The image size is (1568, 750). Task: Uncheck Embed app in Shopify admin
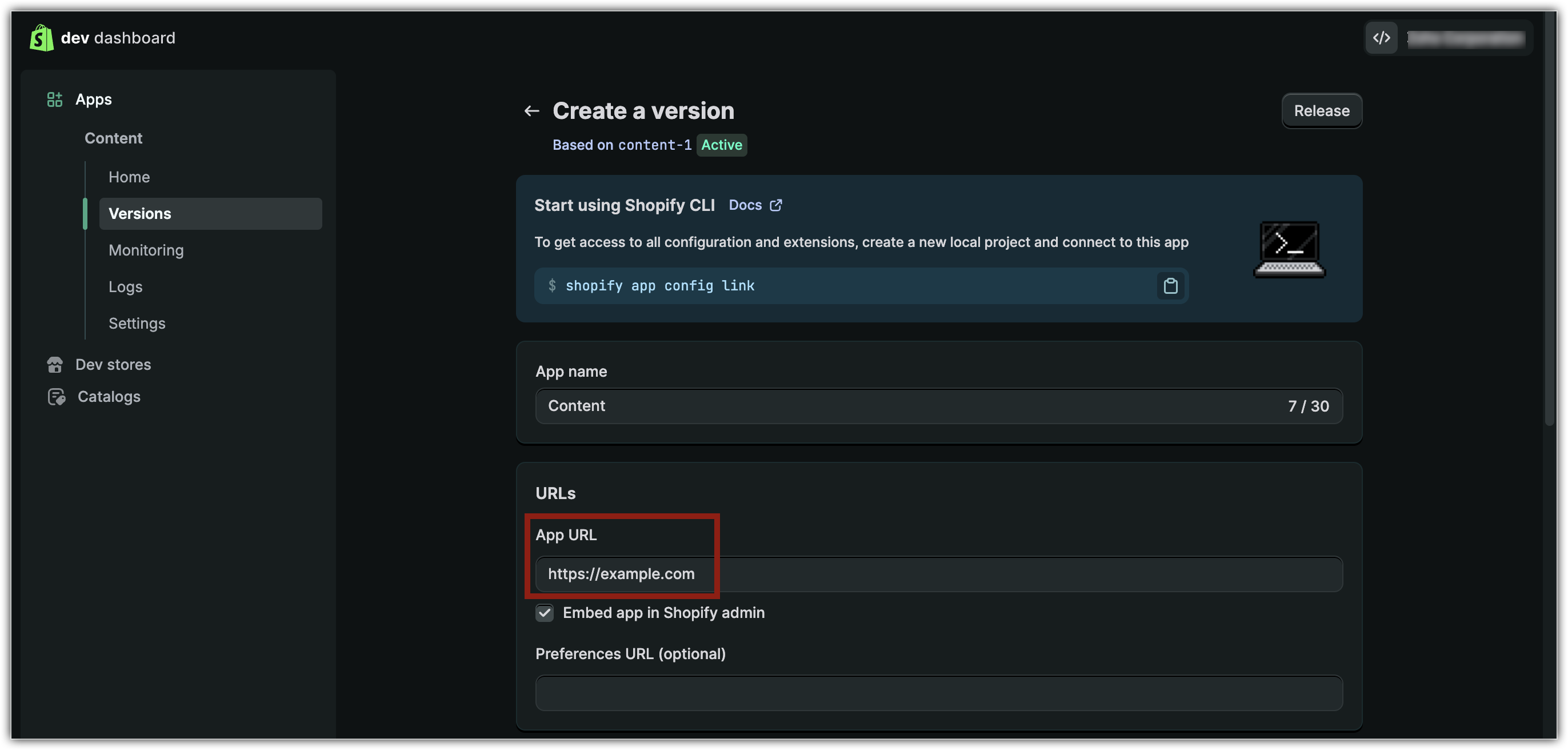(x=545, y=613)
